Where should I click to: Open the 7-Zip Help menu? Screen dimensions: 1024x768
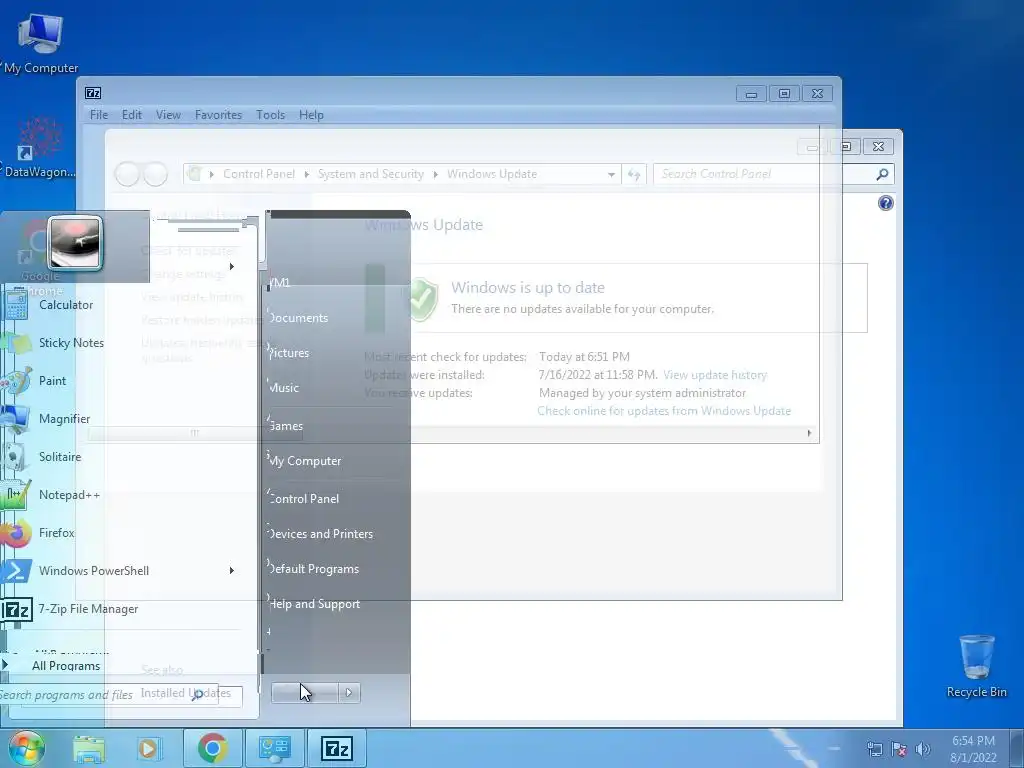311,115
